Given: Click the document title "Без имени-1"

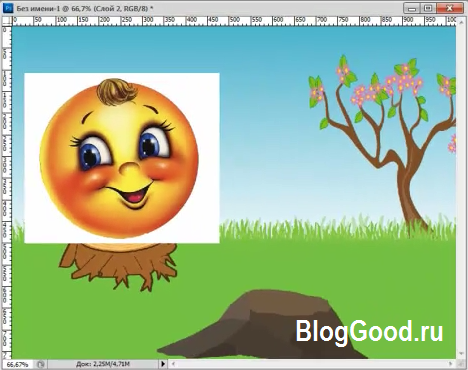Looking at the screenshot, I should coord(38,8).
